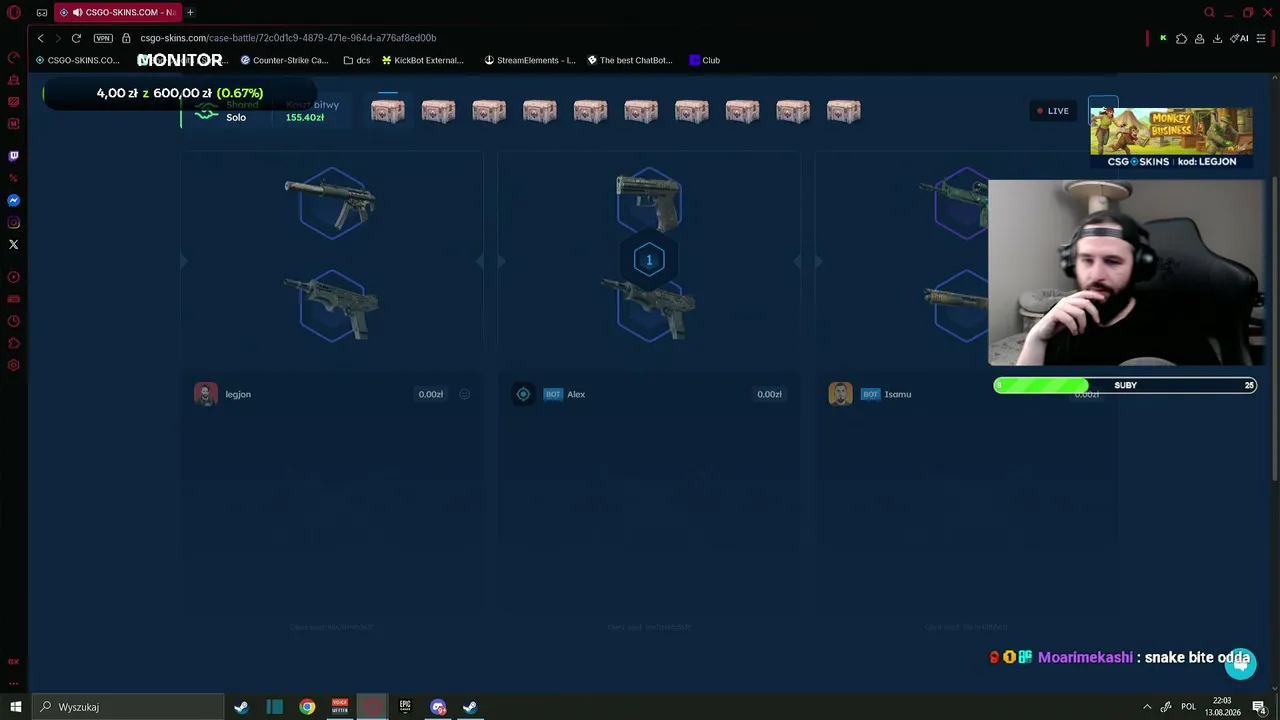
Task: Open Google Chrome from the taskbar
Action: 307,707
